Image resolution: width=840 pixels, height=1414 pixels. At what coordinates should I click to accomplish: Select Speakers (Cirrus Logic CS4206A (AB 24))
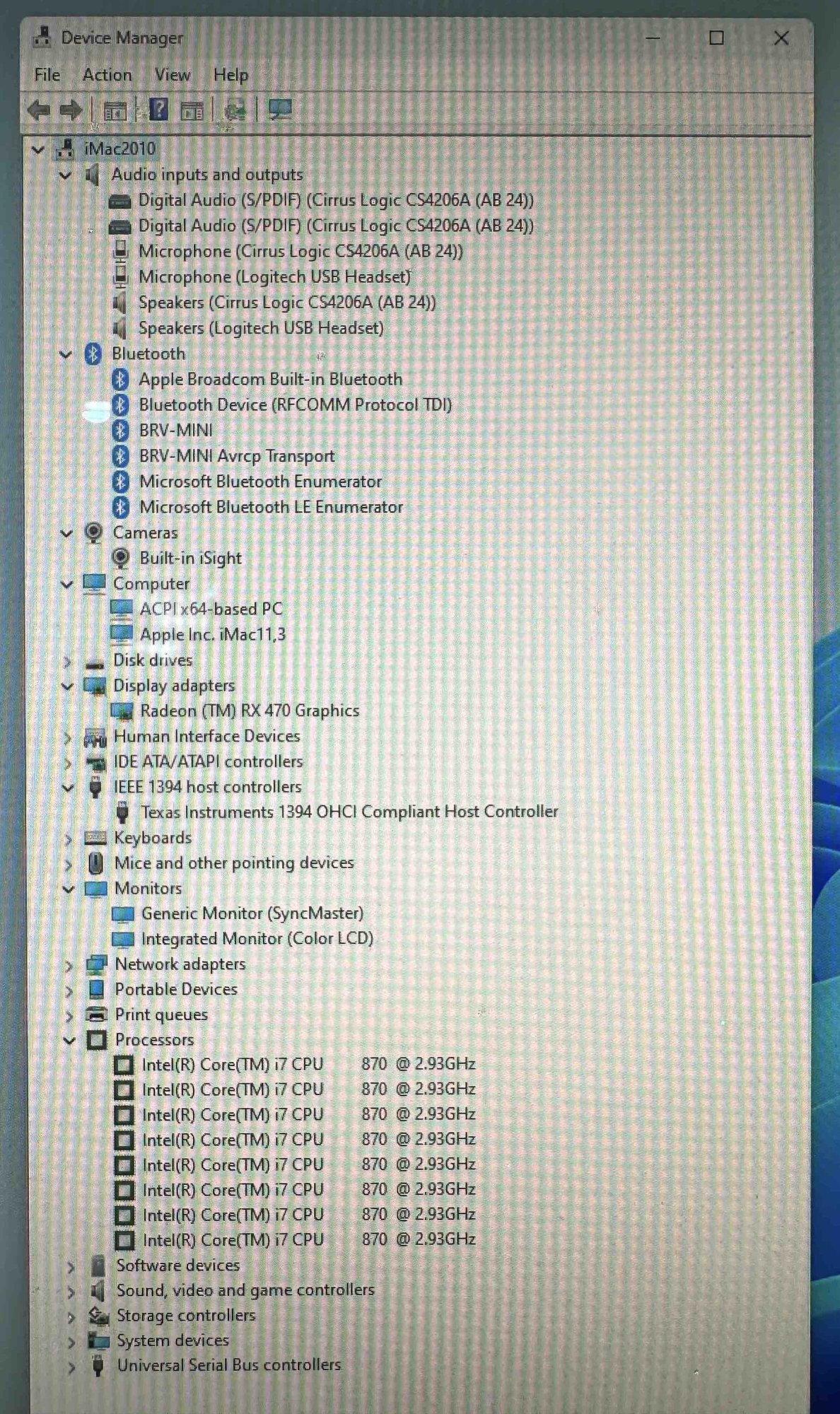(287, 302)
